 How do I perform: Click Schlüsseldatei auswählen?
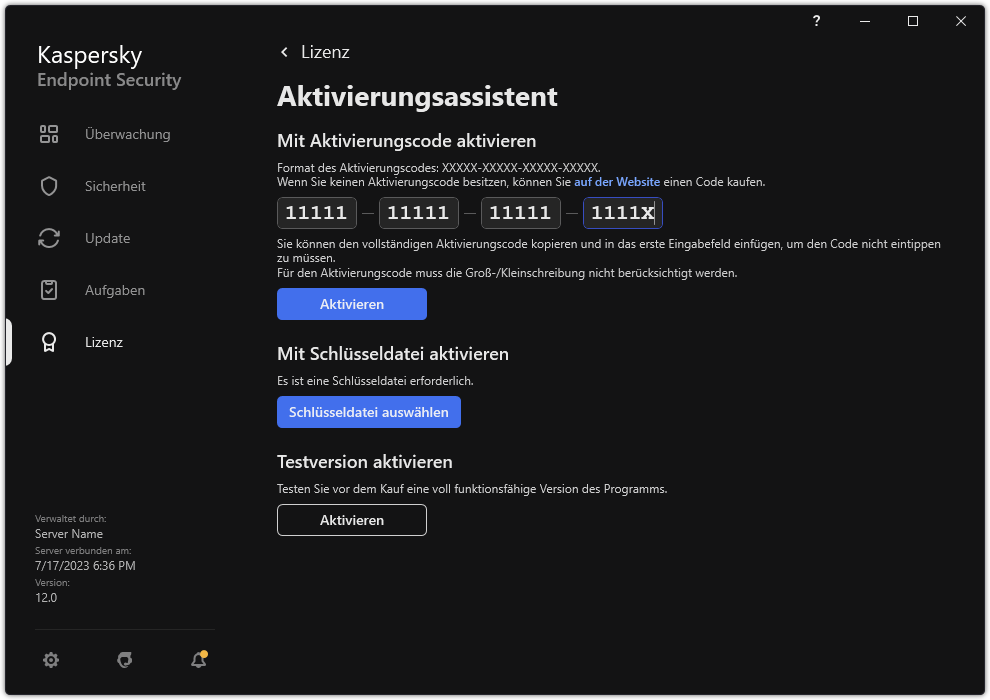(368, 412)
